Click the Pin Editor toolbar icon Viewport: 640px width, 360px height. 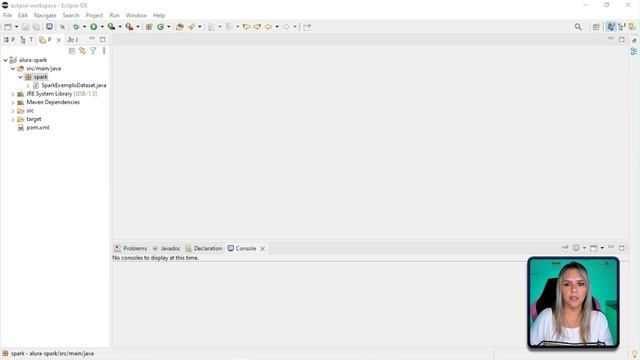pos(307,27)
